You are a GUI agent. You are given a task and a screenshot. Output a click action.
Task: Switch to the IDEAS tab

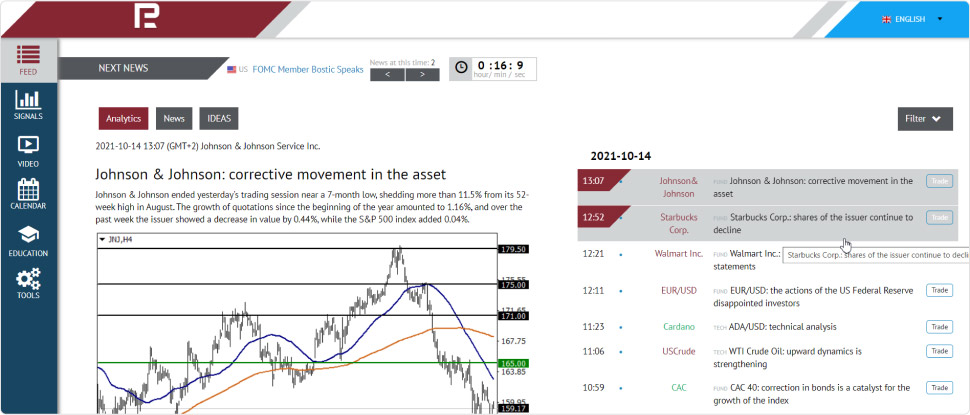[218, 119]
